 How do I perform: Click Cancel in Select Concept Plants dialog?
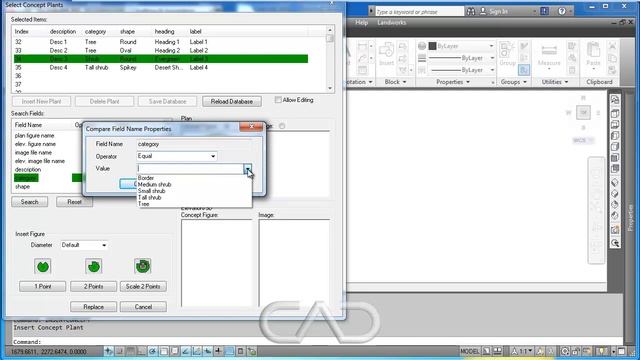click(143, 307)
